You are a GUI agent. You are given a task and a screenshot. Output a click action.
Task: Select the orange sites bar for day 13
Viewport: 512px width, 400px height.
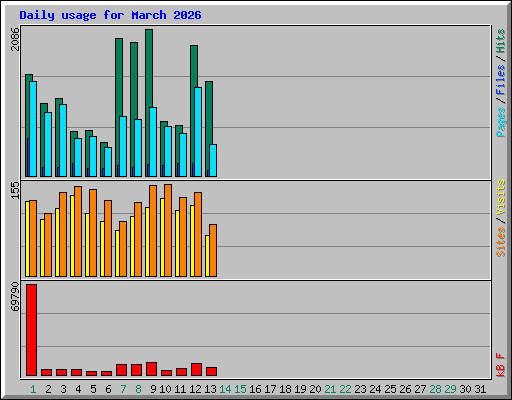point(213,250)
